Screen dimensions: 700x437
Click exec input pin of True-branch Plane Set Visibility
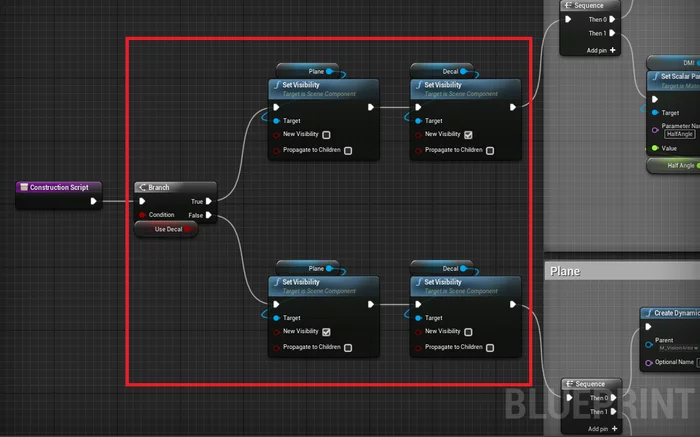(276, 107)
